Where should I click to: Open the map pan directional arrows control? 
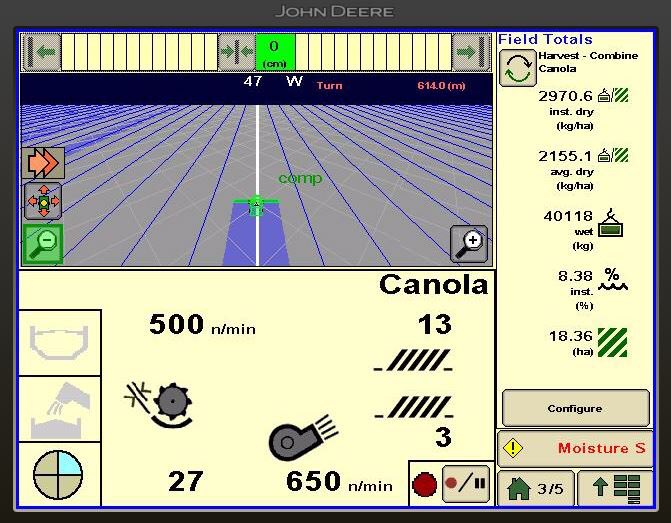coord(43,201)
